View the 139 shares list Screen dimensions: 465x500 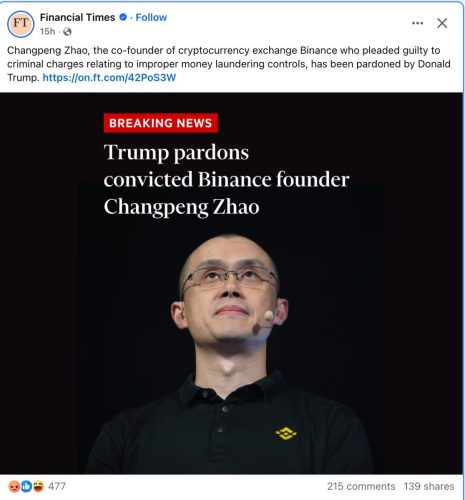(x=429, y=486)
